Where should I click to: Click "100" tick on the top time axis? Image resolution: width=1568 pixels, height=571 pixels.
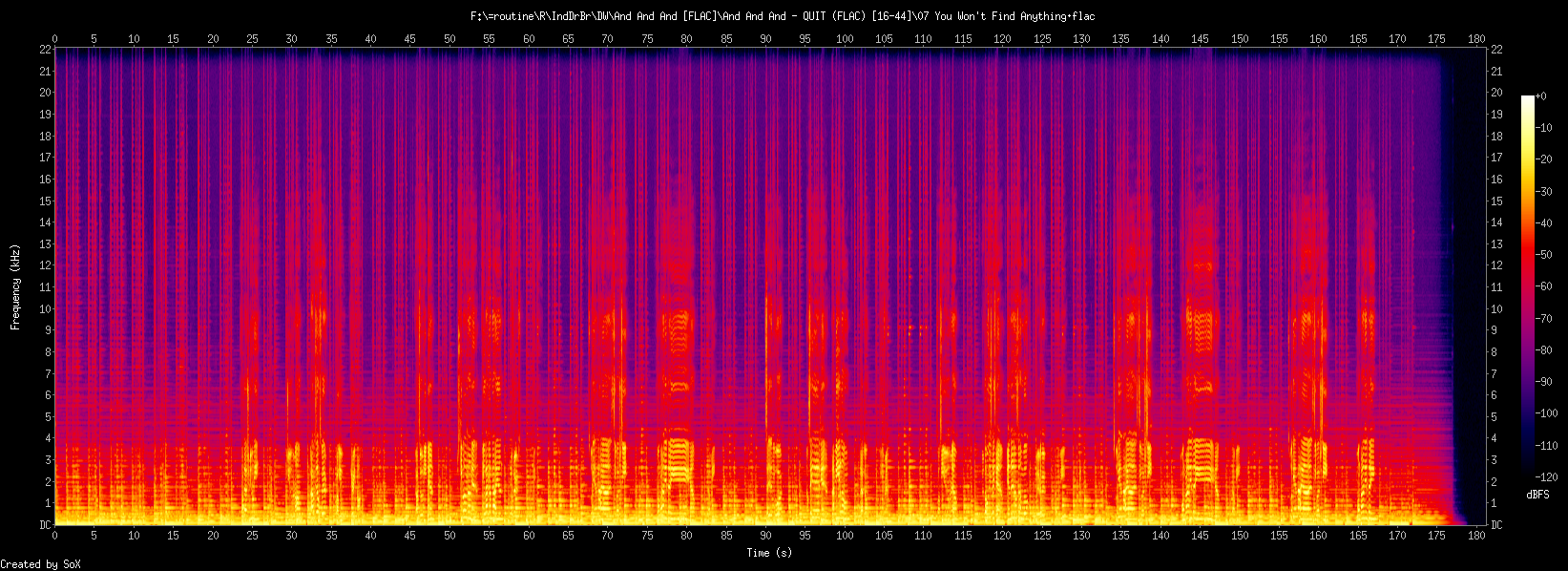click(x=845, y=39)
